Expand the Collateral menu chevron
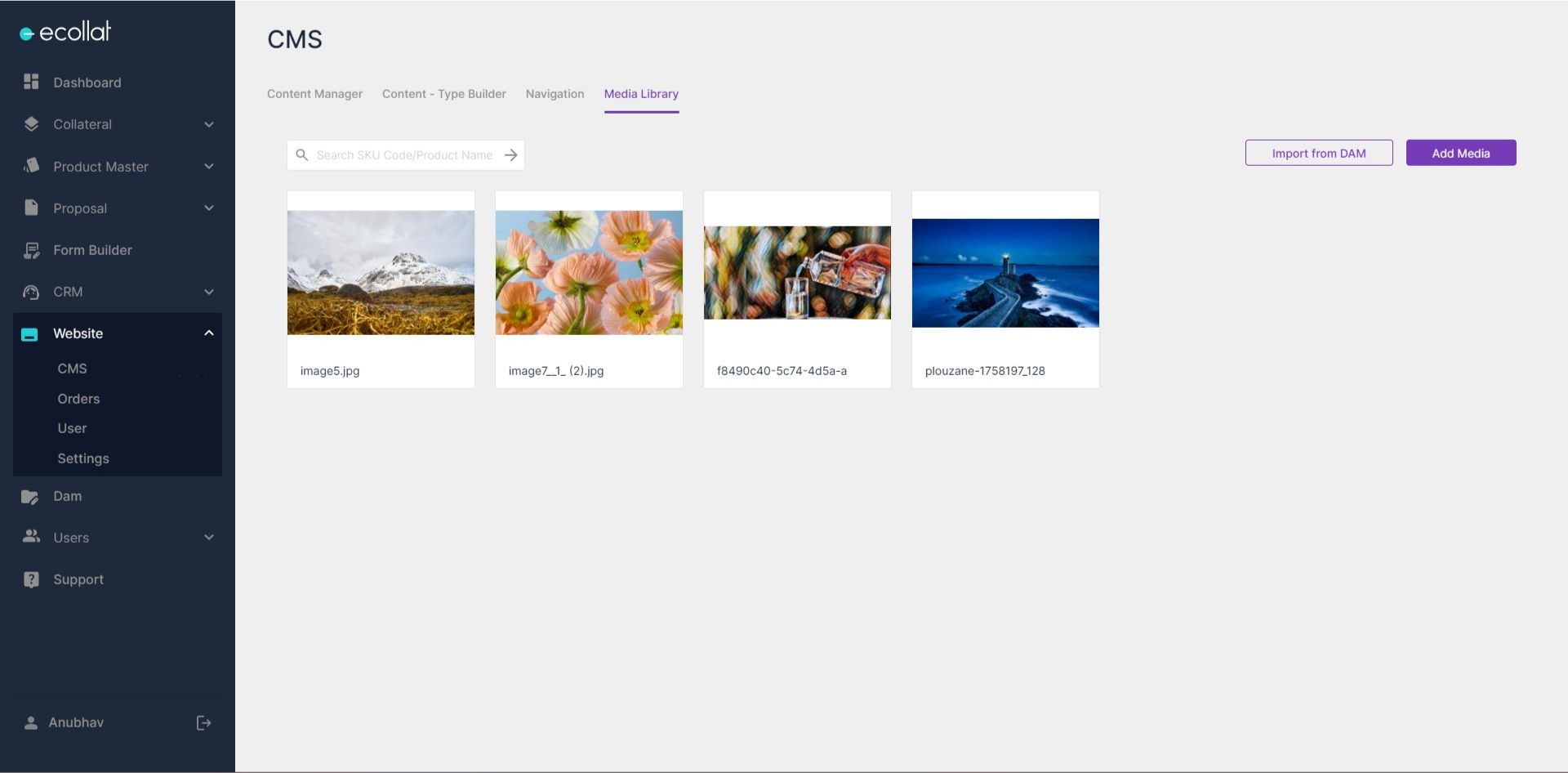1568x773 pixels. coord(209,124)
